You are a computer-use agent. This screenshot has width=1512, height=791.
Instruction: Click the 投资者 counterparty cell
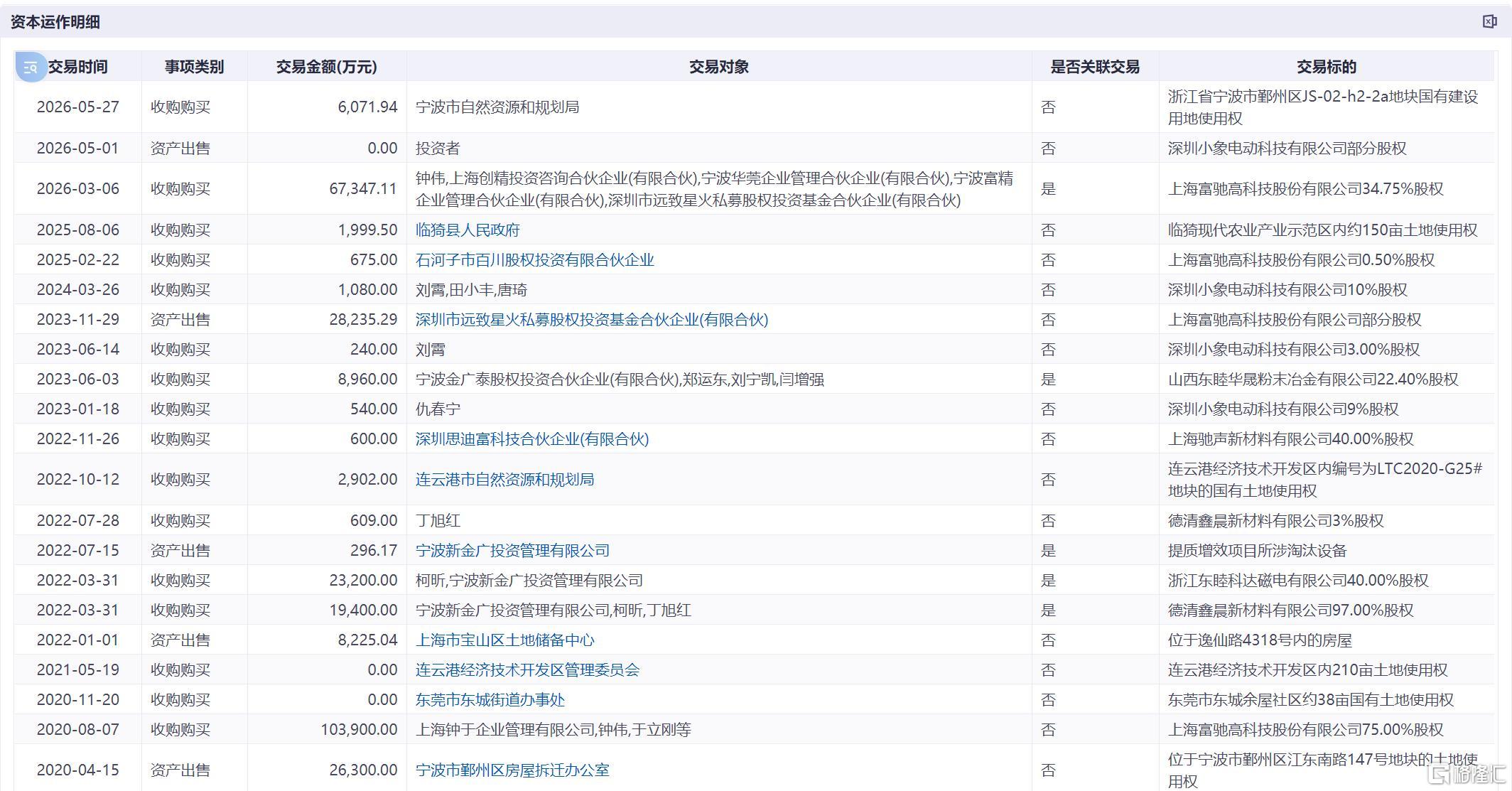438,149
